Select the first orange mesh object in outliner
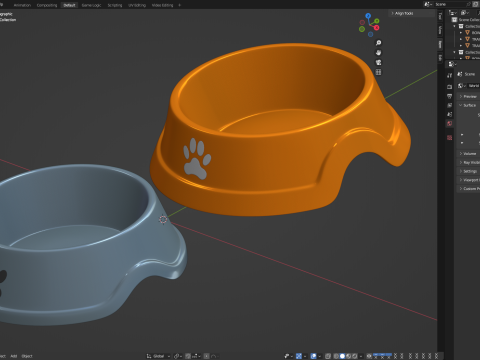480x360 pixels. click(x=467, y=32)
